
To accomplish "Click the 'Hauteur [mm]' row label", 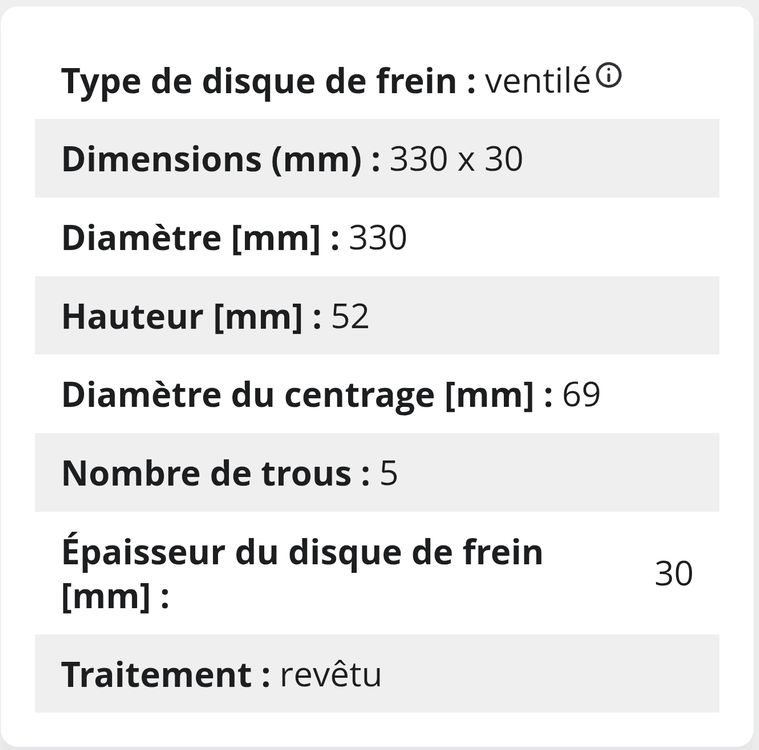I will [x=192, y=316].
